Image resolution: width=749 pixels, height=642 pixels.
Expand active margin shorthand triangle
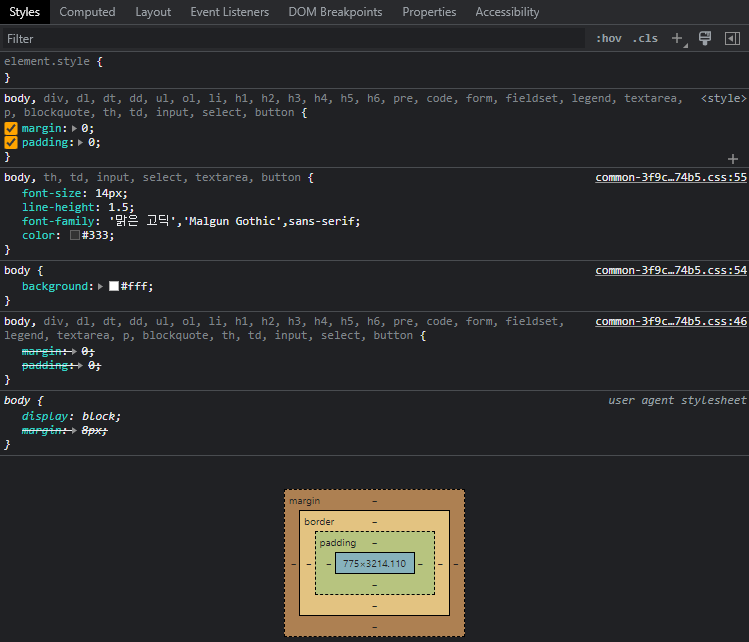point(74,128)
